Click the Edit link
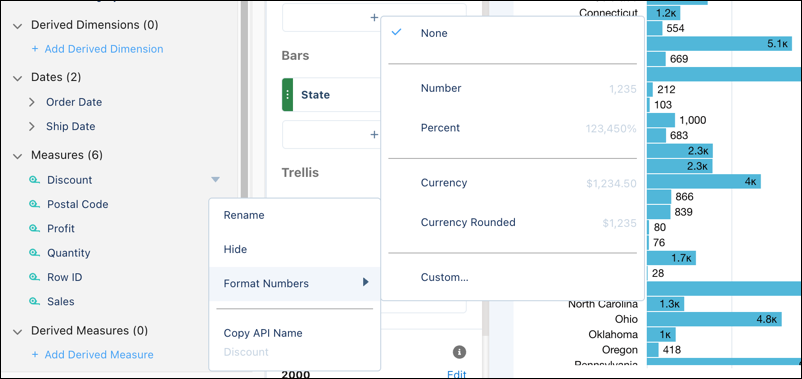 coord(457,374)
